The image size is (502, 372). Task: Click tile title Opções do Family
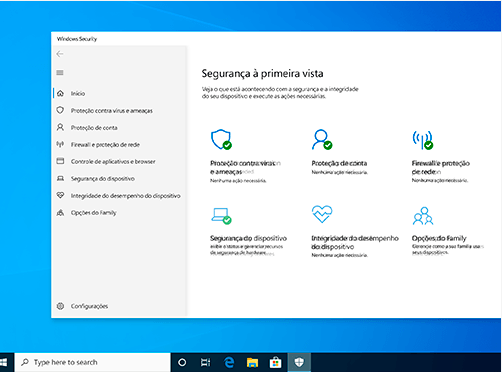coord(439,238)
